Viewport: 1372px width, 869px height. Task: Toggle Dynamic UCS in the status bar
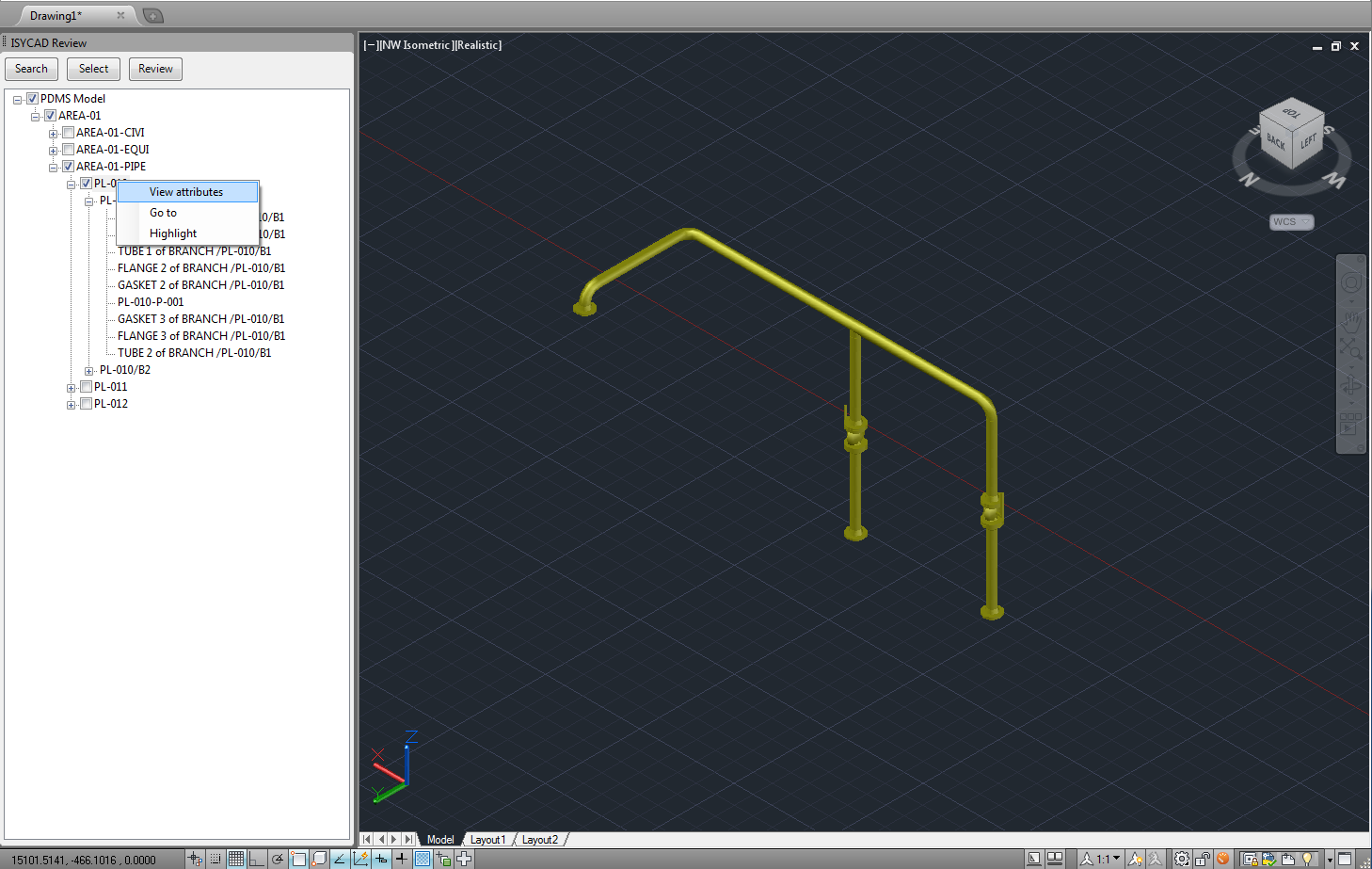pos(360,859)
